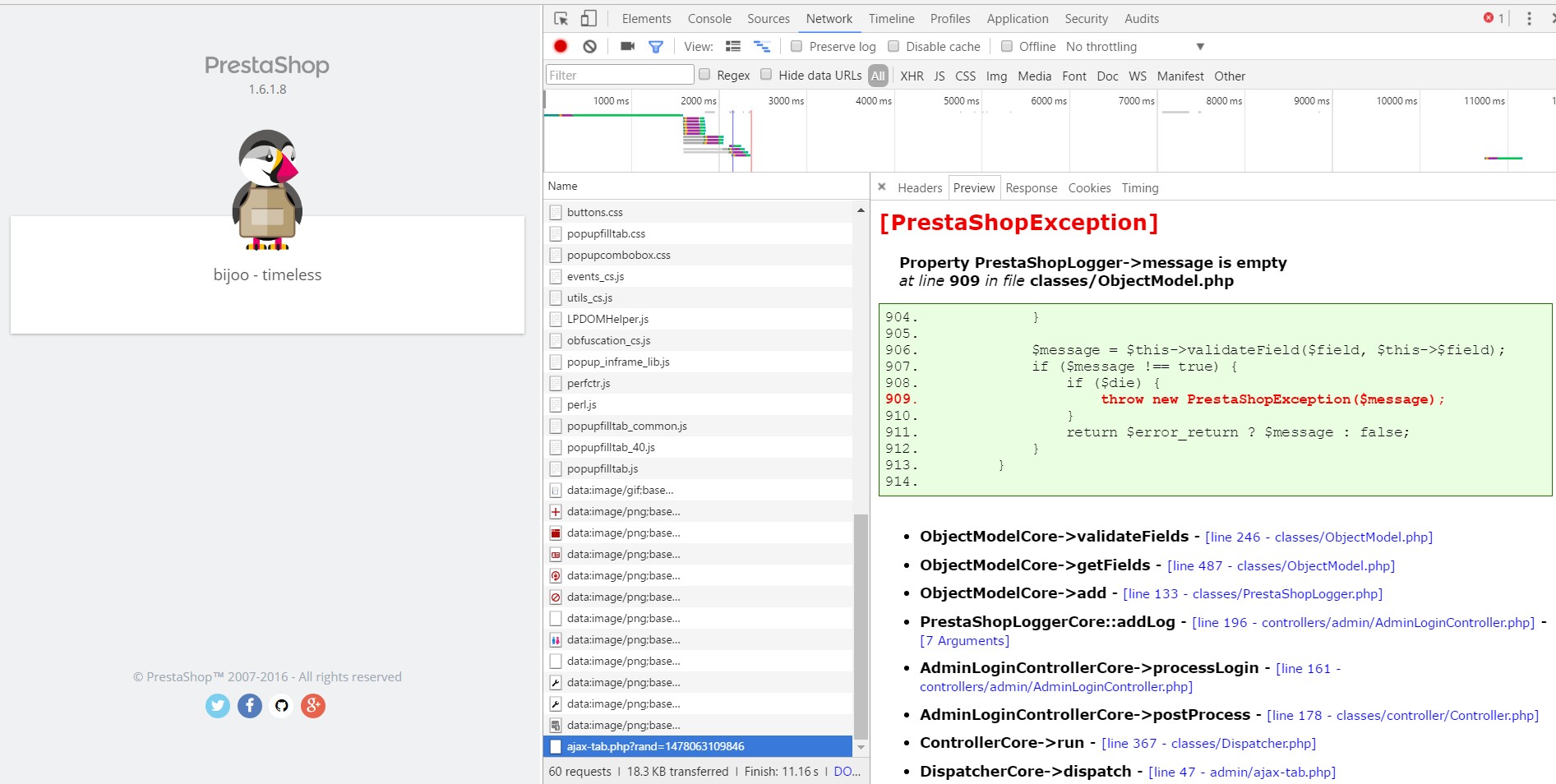Select the LPDOMHelper.js request
This screenshot has height=784, width=1556.
[698, 319]
